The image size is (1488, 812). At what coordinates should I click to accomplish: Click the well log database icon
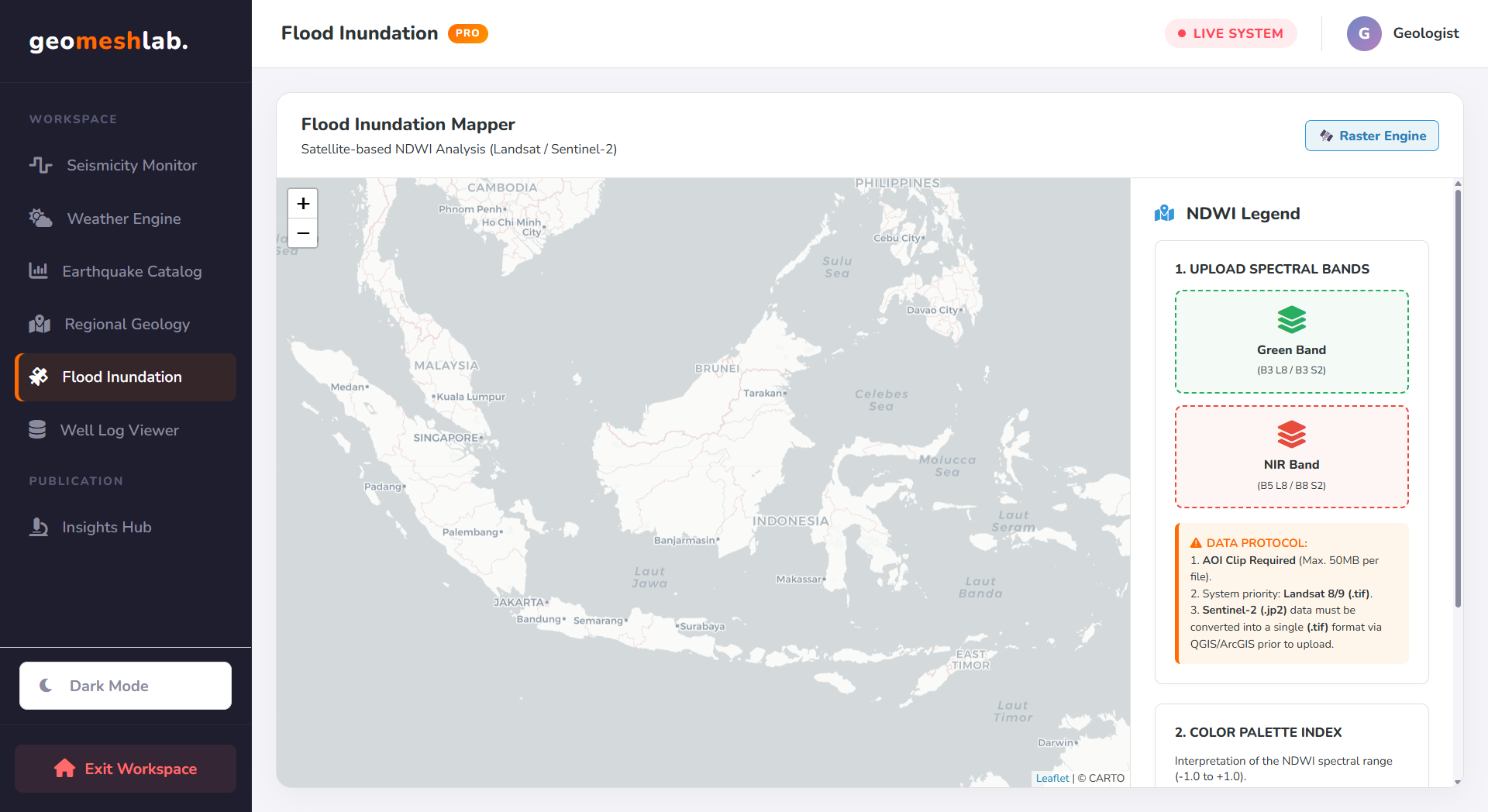tap(37, 429)
